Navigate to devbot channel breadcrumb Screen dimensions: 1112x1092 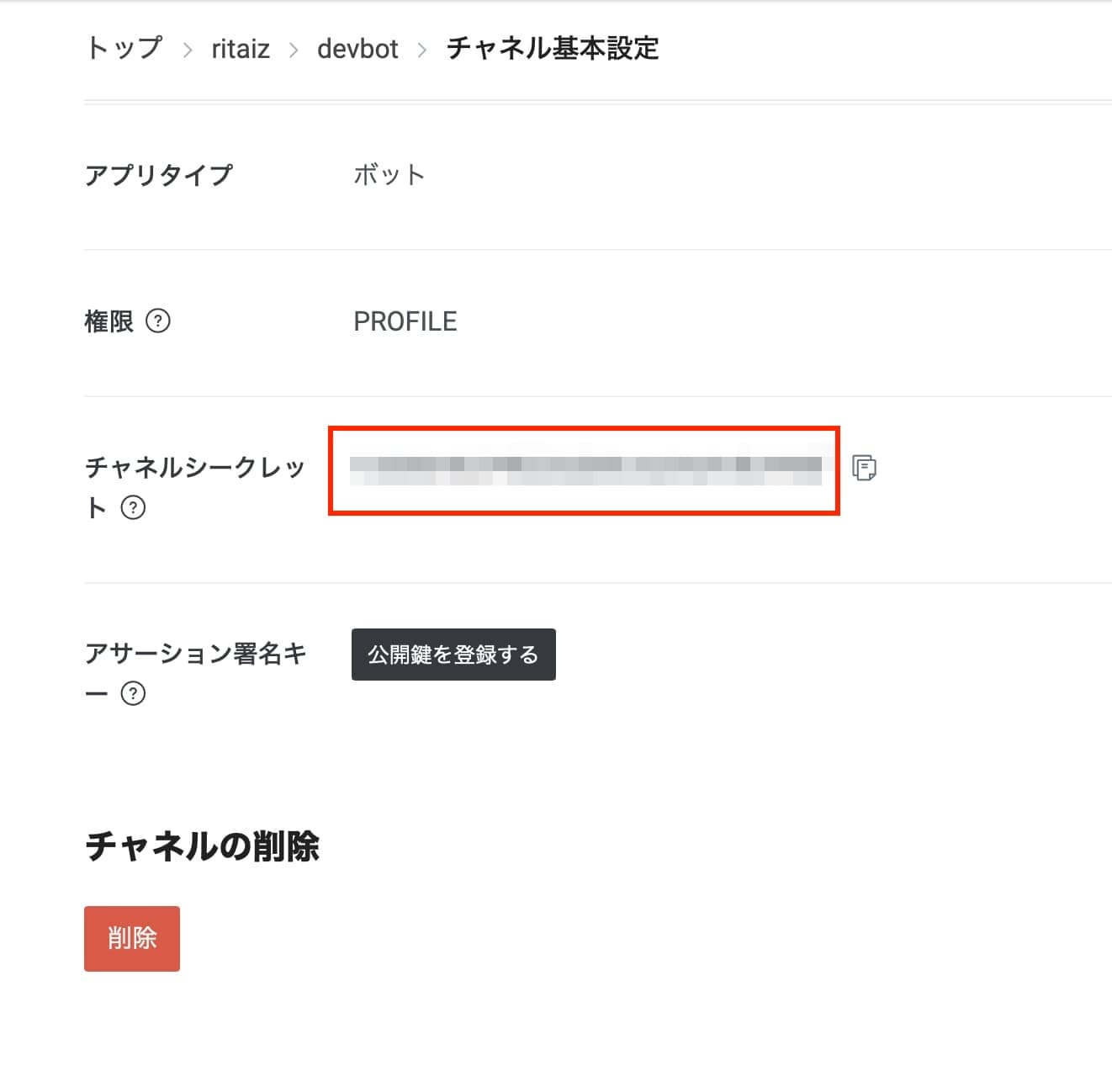(357, 49)
